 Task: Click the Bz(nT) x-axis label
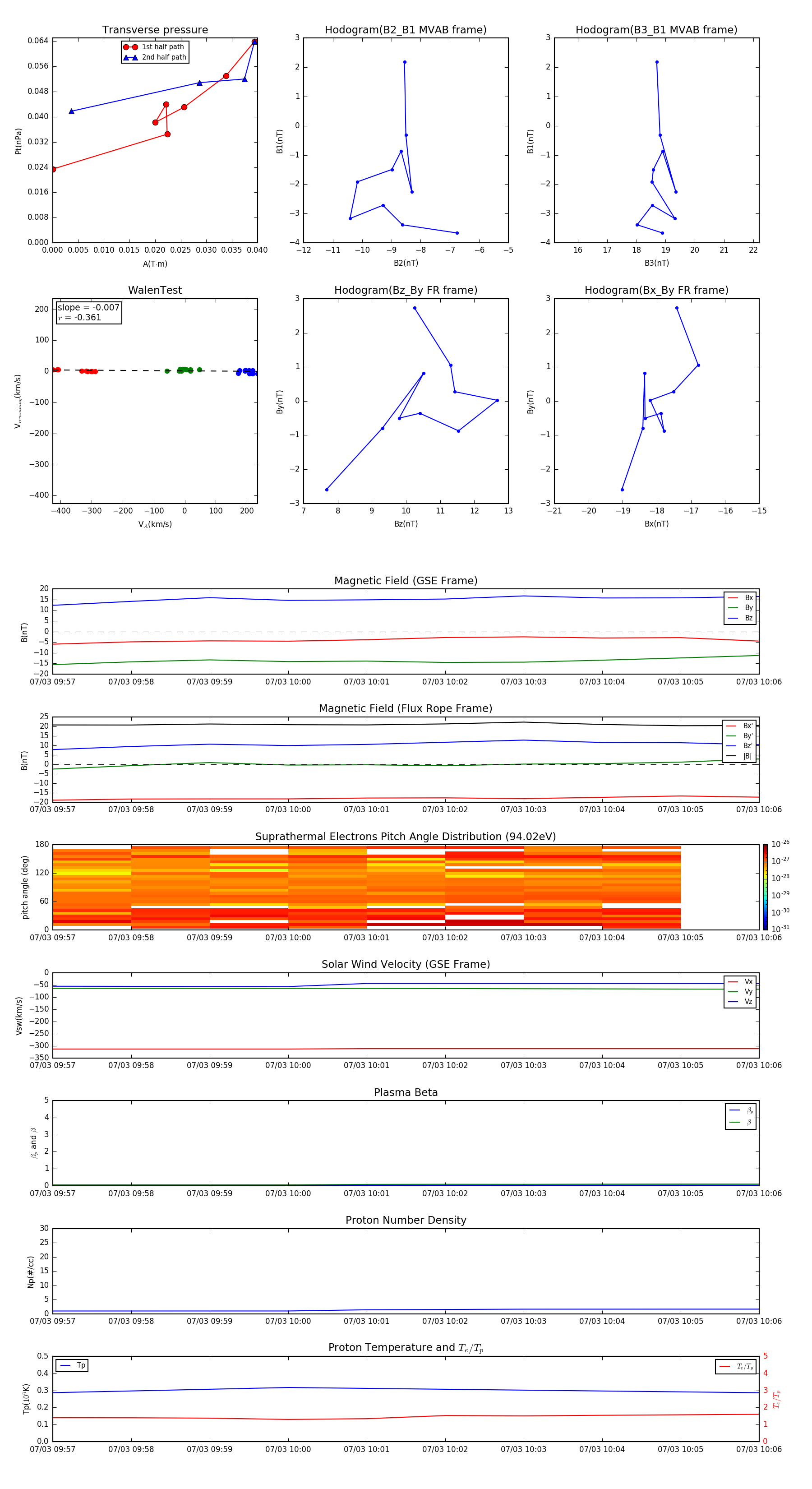coord(406,524)
